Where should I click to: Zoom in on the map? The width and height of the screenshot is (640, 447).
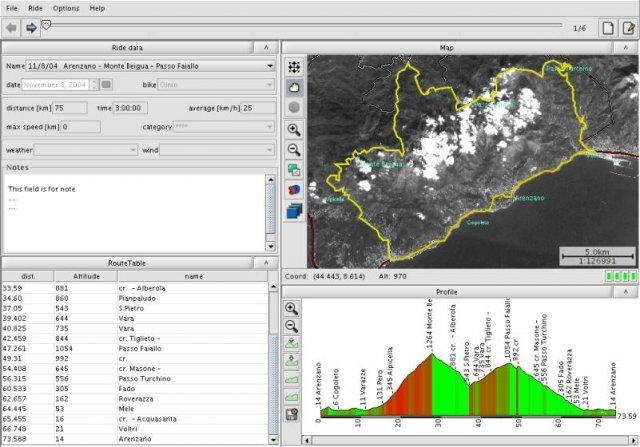pos(295,130)
